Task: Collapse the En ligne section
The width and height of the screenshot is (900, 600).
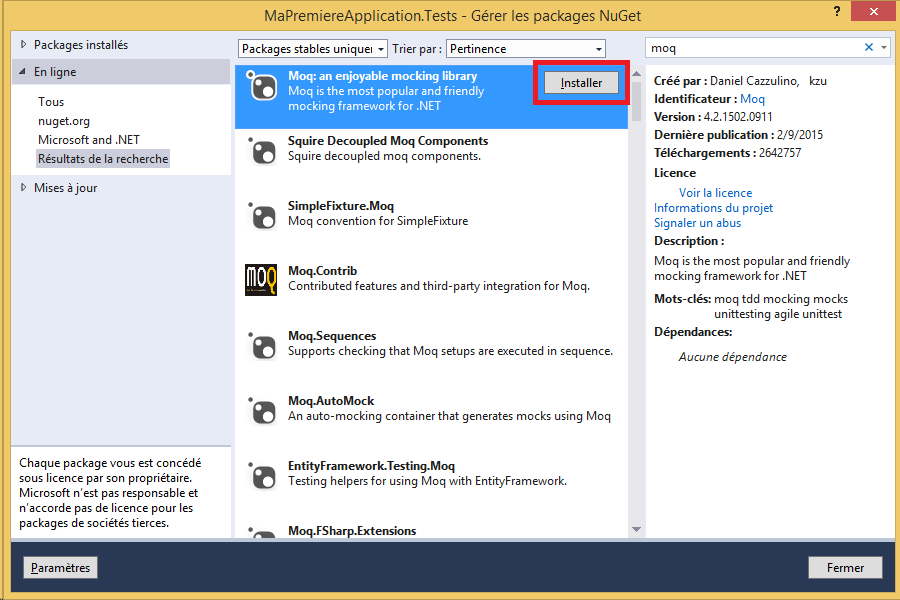Action: 22,72
